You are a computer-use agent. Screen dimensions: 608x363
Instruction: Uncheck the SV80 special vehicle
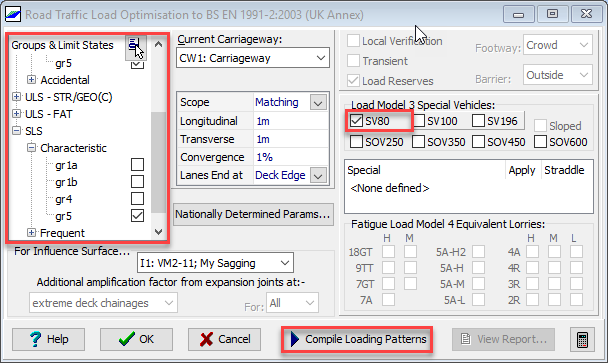click(x=356, y=121)
